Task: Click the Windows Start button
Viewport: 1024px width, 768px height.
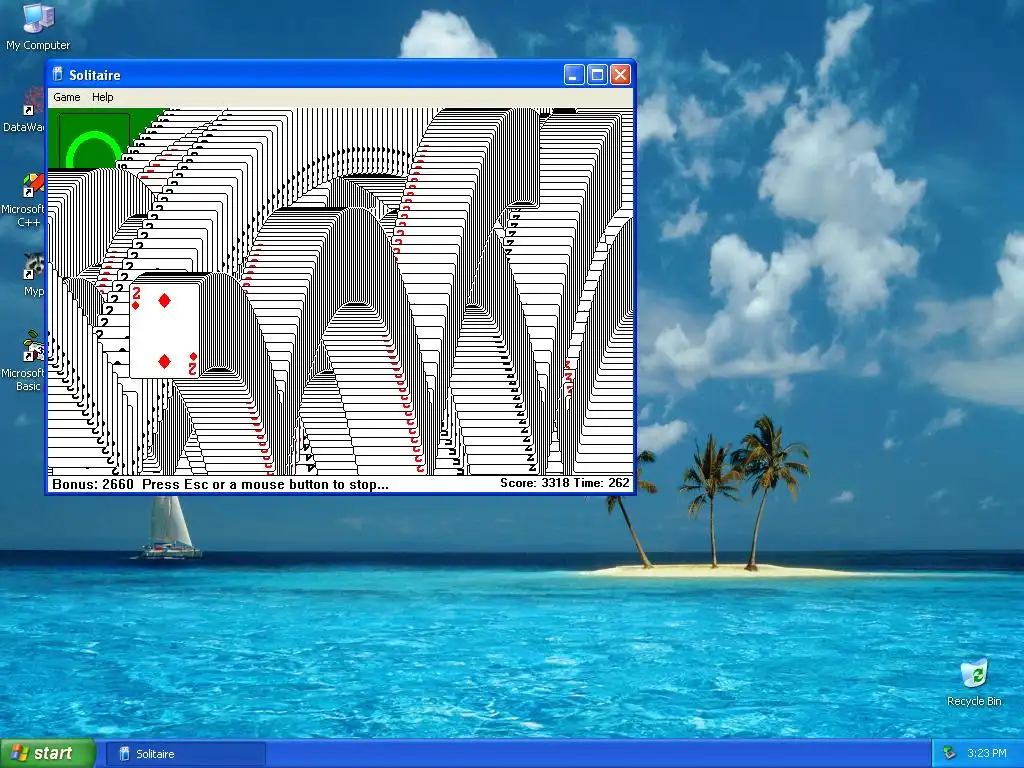Action: coord(48,754)
